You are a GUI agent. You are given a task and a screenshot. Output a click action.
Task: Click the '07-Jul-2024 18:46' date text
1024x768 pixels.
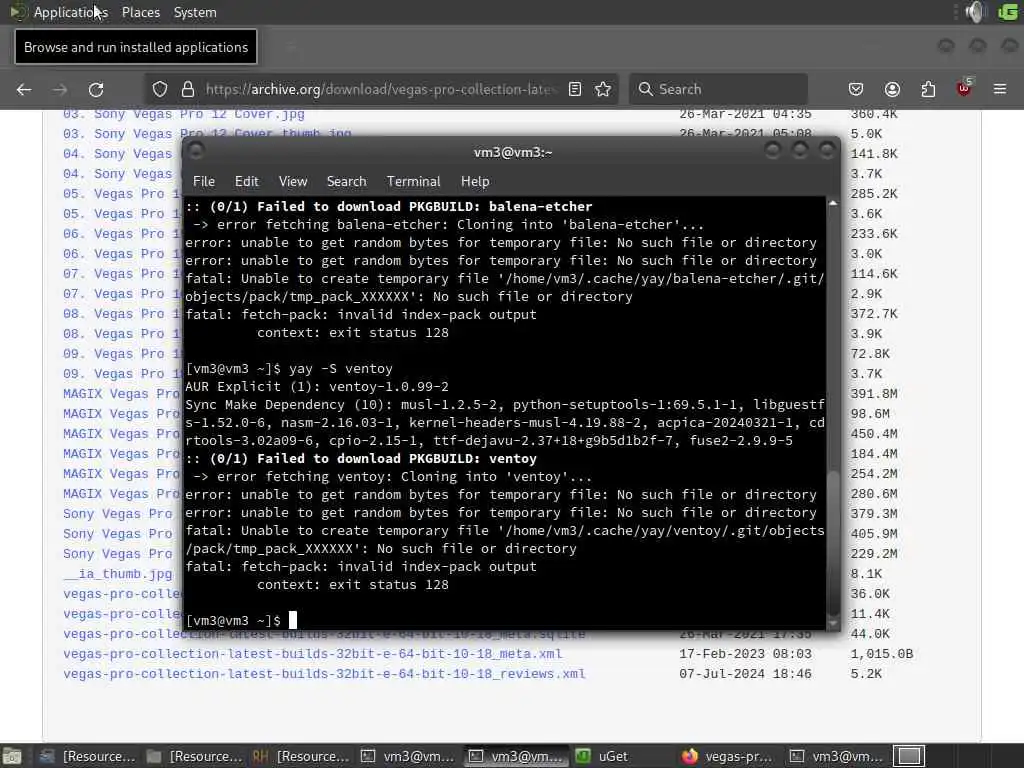coord(745,674)
